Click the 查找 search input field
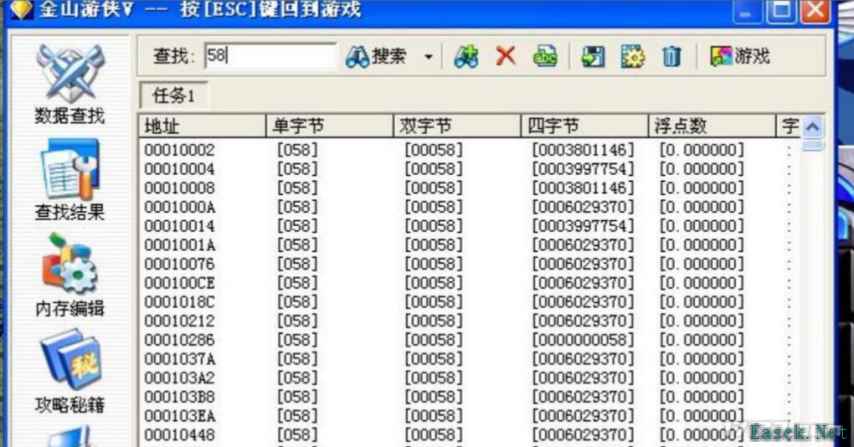The height and width of the screenshot is (447, 854). tap(271, 56)
